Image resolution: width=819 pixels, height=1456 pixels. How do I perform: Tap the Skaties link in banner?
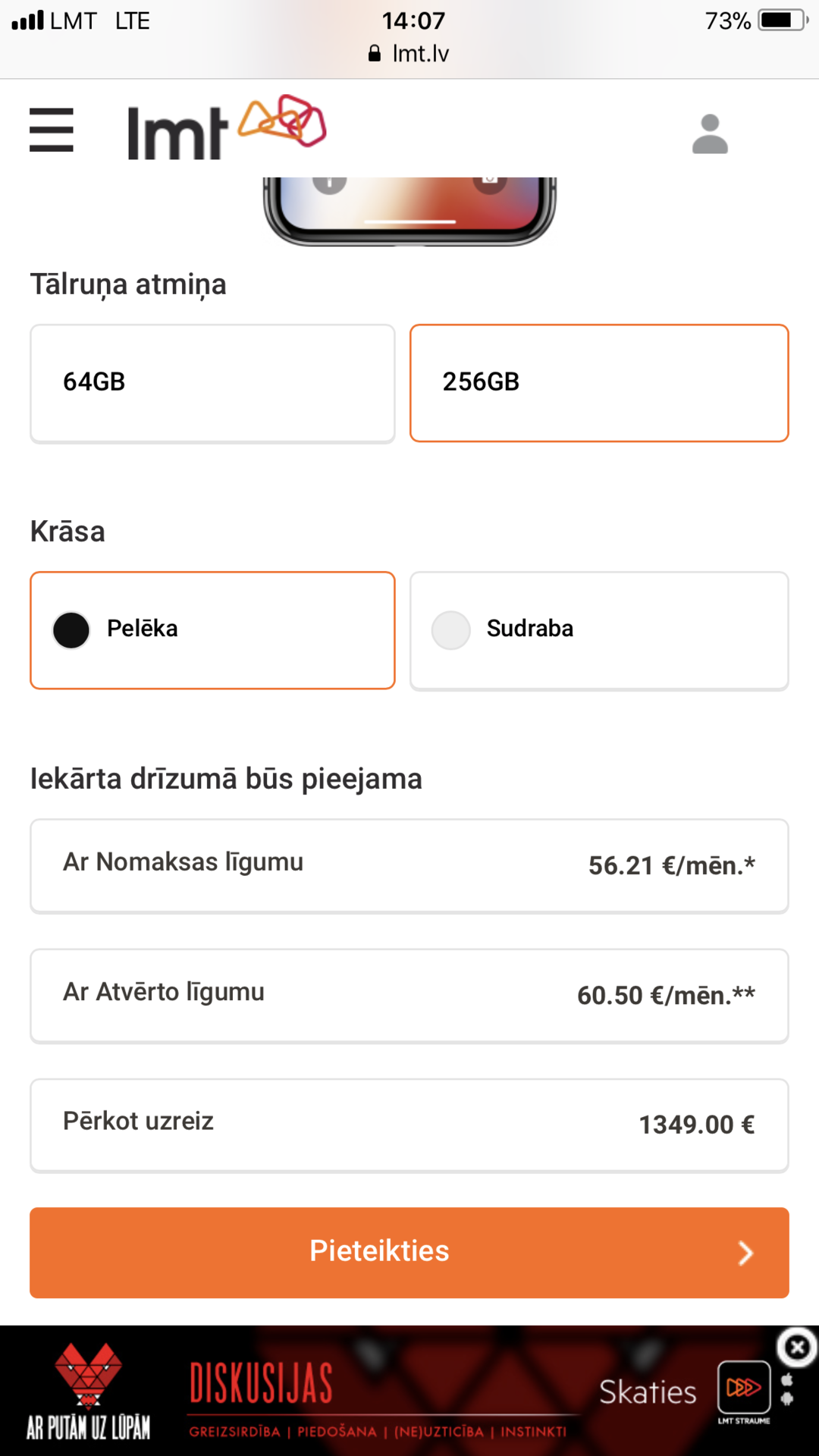click(x=648, y=1392)
